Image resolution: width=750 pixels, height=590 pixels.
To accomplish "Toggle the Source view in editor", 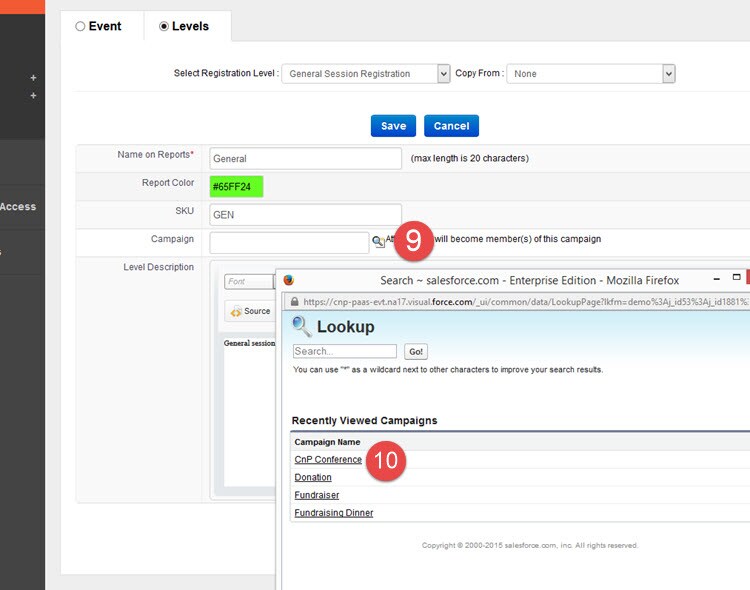I will (250, 311).
